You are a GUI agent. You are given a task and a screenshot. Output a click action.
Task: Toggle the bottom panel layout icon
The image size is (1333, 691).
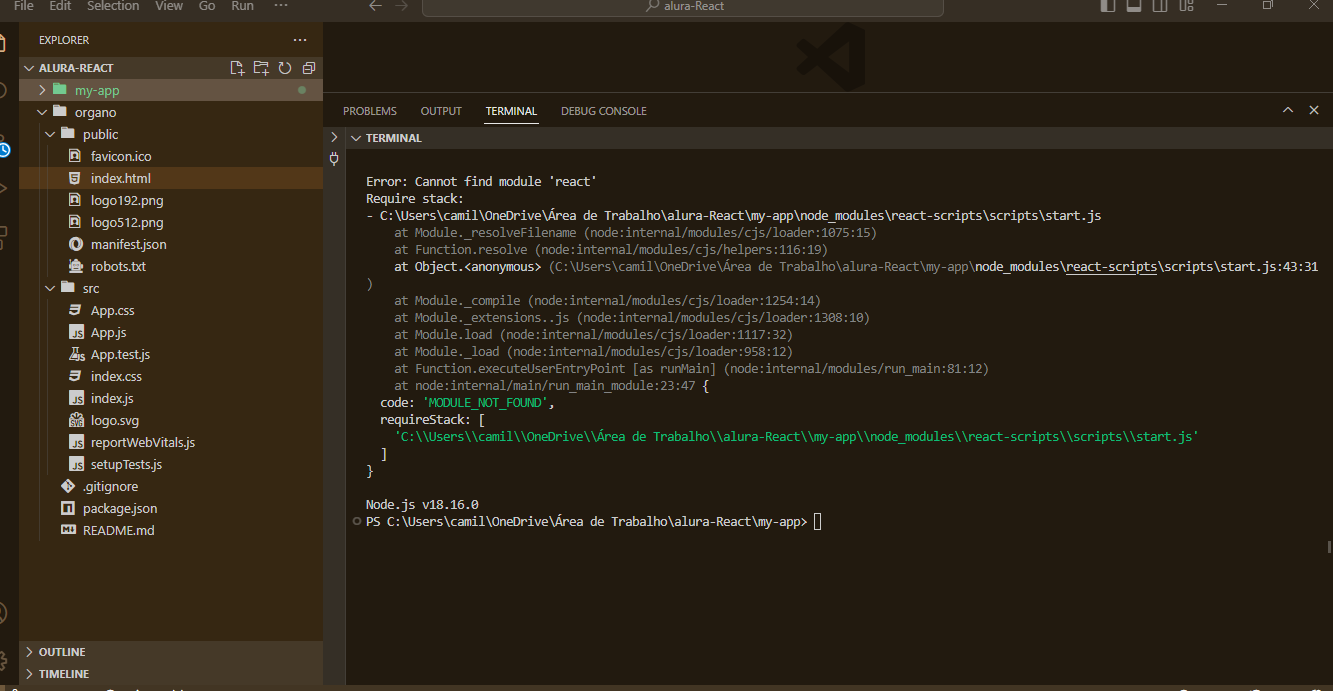point(1134,6)
